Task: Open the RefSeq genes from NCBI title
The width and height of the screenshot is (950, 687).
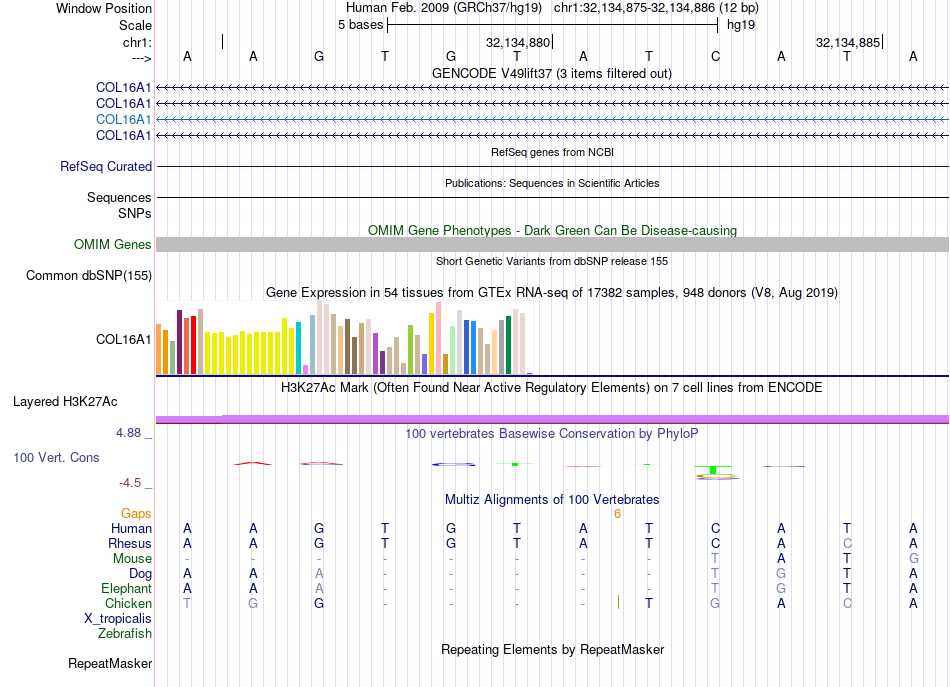Action: pyautogui.click(x=552, y=152)
